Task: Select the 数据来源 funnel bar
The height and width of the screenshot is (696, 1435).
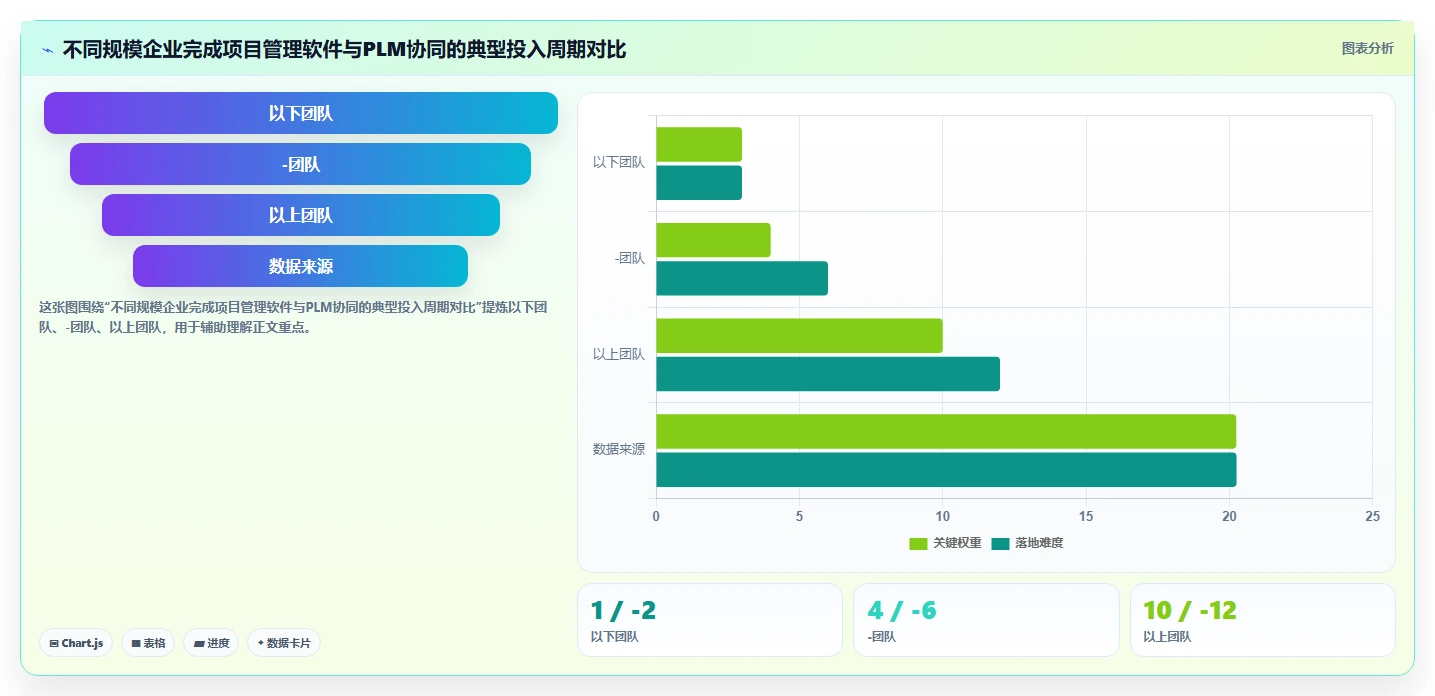Action: (301, 266)
